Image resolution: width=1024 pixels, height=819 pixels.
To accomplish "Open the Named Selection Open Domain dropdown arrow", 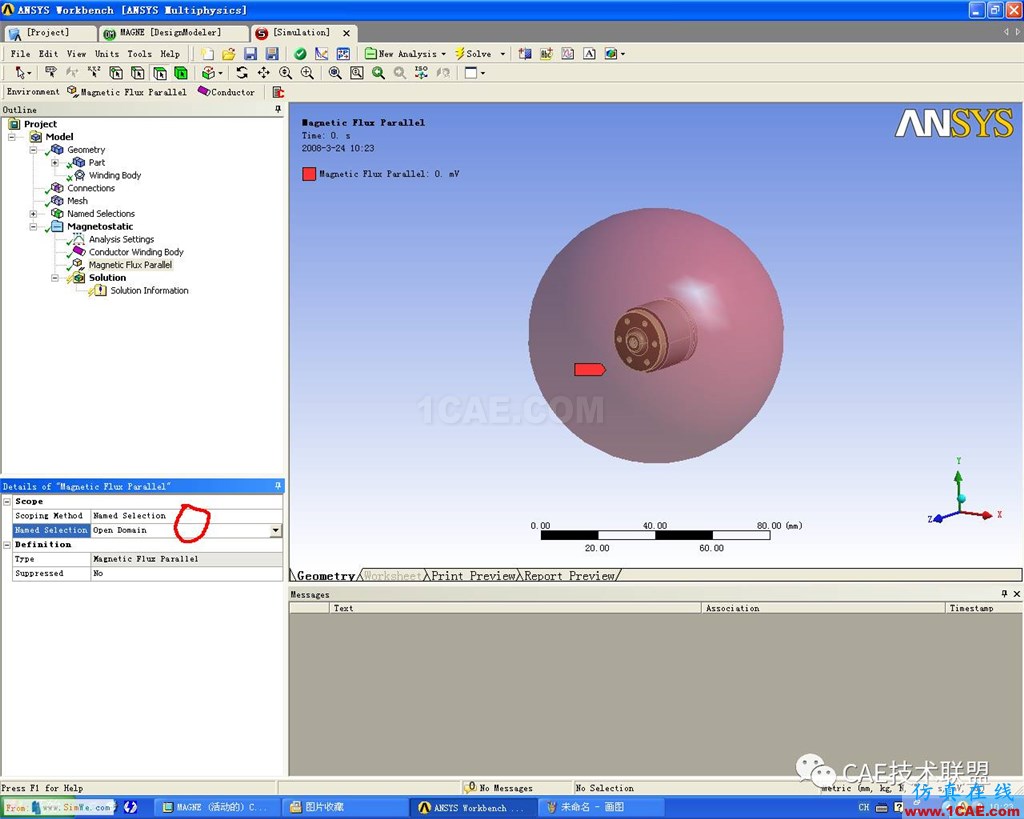I will (276, 530).
